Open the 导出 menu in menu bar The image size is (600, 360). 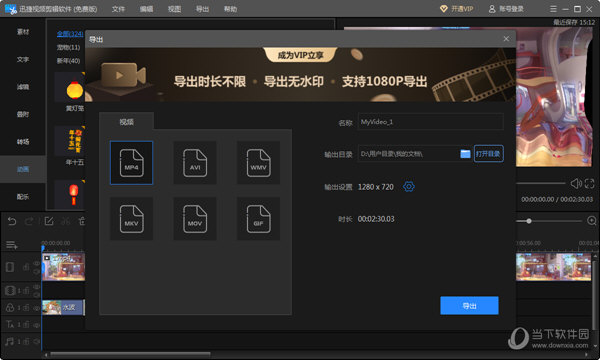click(x=202, y=9)
